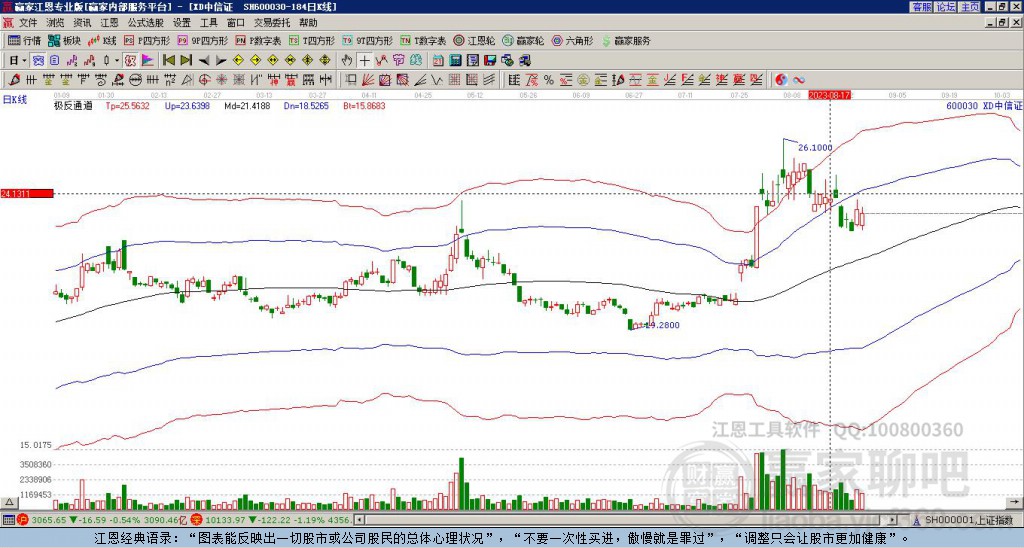Open the calculator icon
This screenshot has height=548, width=1024.
[x=455, y=61]
